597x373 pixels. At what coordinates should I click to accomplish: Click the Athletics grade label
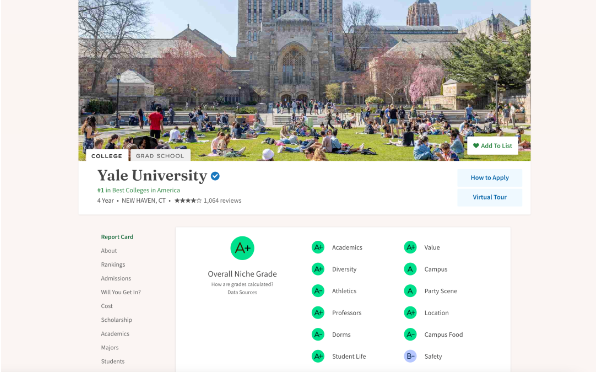click(344, 291)
